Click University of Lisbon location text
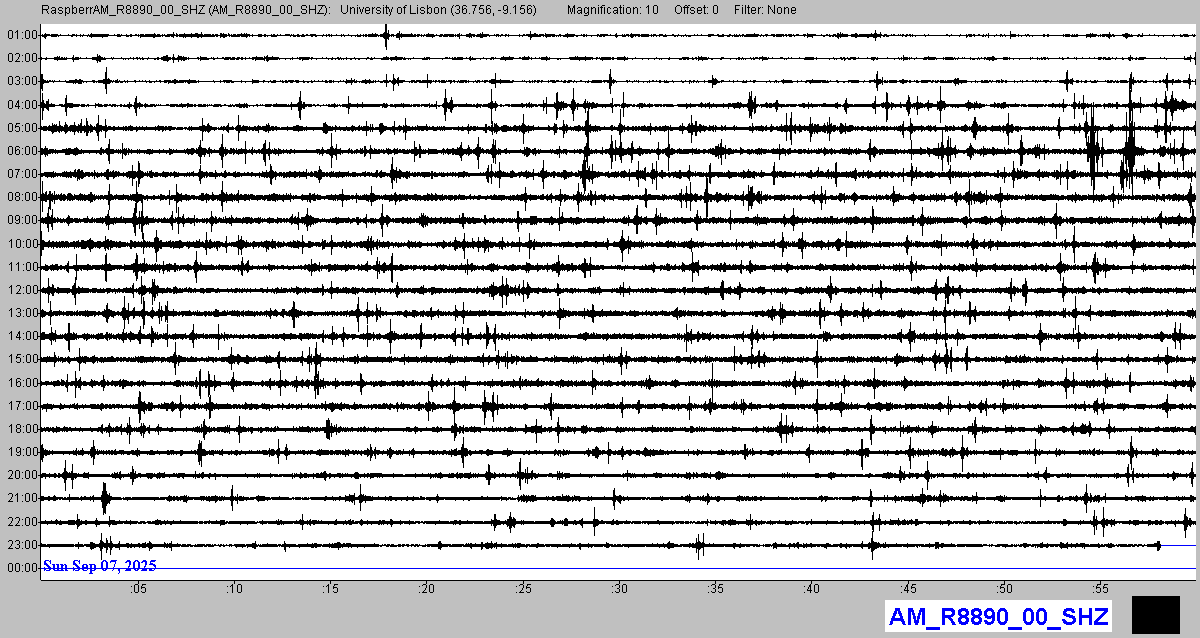The width and height of the screenshot is (1200, 638). click(438, 10)
